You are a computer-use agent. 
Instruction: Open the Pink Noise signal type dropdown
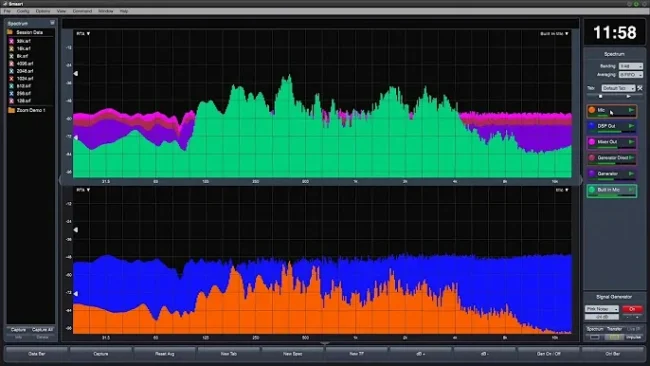click(602, 309)
